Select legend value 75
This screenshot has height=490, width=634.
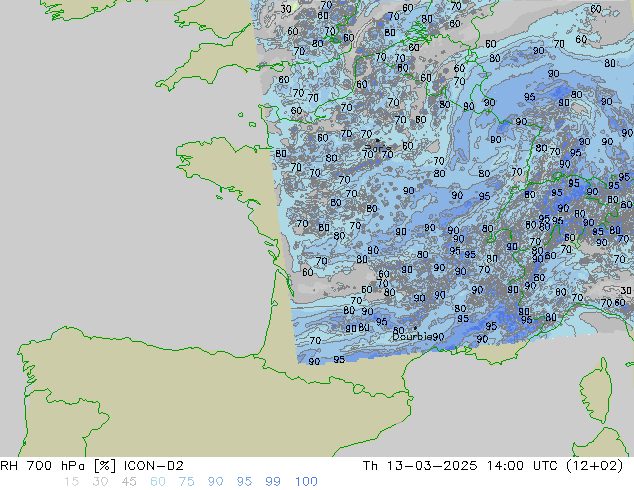[x=186, y=482]
